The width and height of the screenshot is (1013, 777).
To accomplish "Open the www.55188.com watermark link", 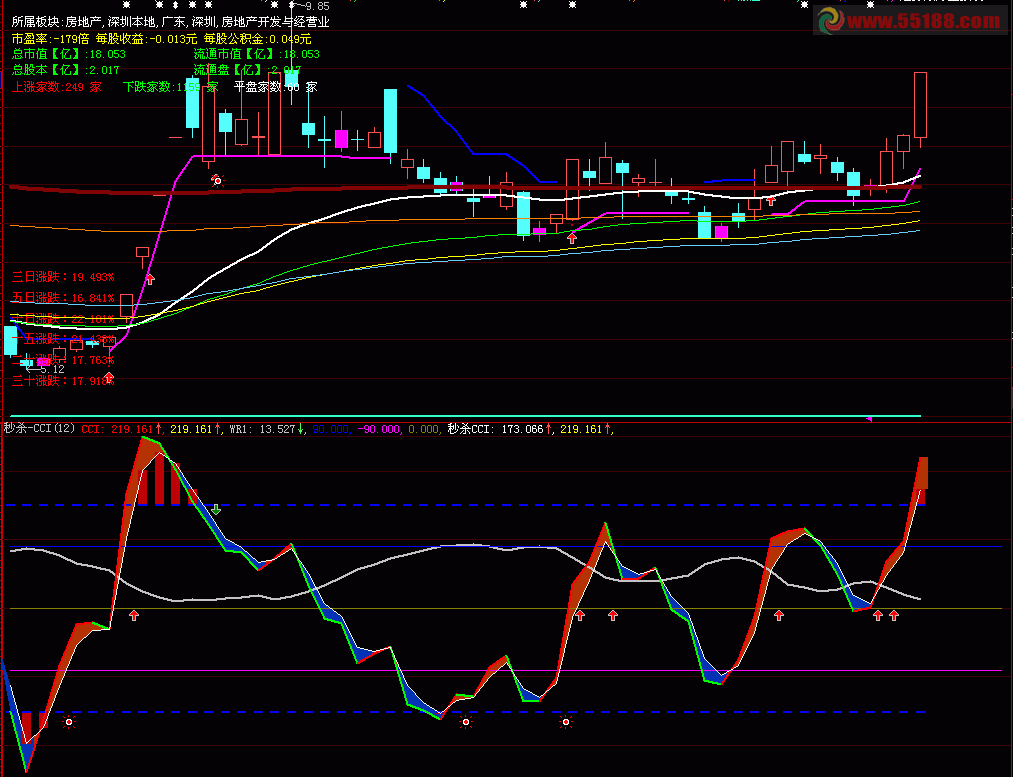I will click(x=924, y=21).
